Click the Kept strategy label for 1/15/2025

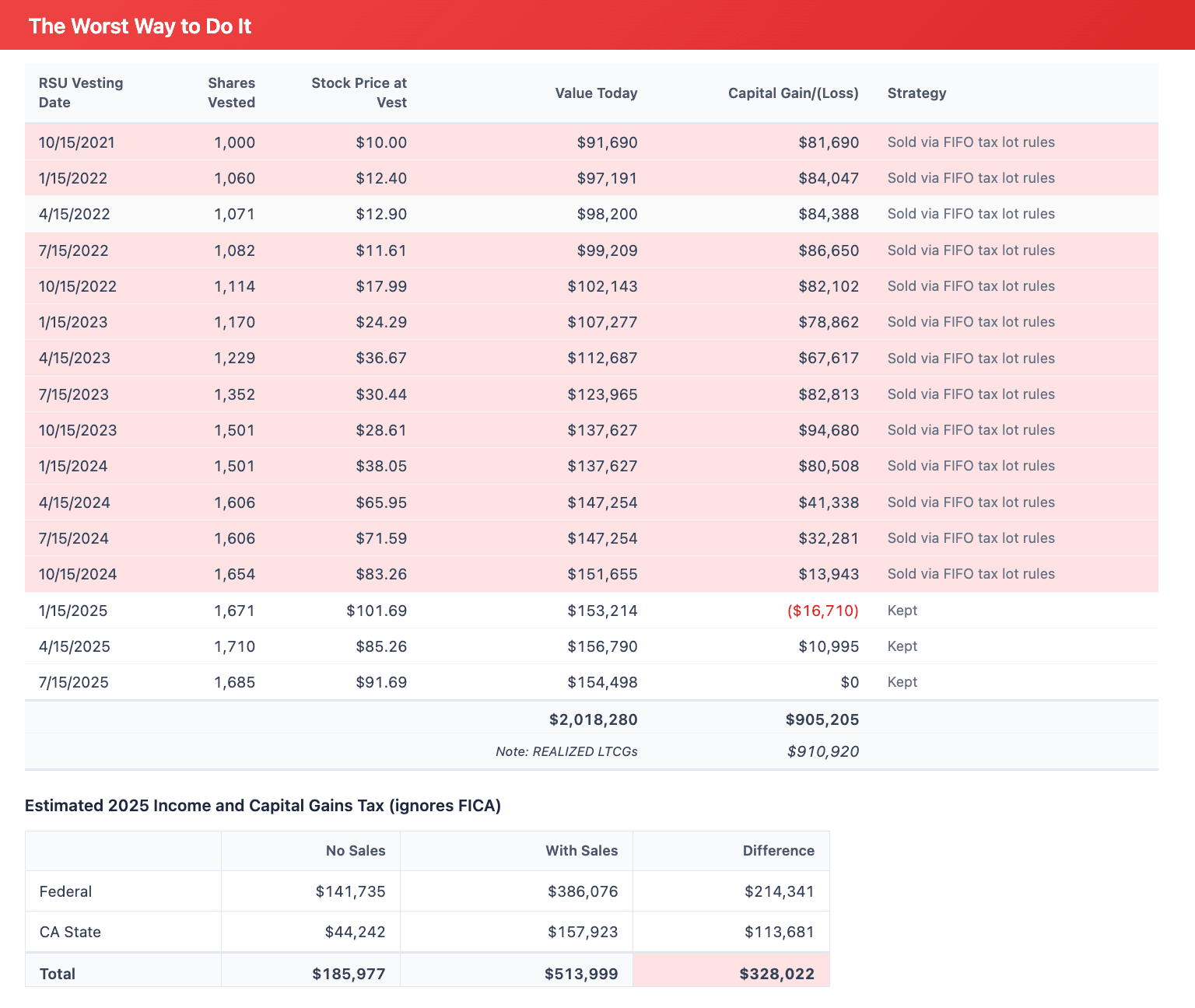point(902,611)
